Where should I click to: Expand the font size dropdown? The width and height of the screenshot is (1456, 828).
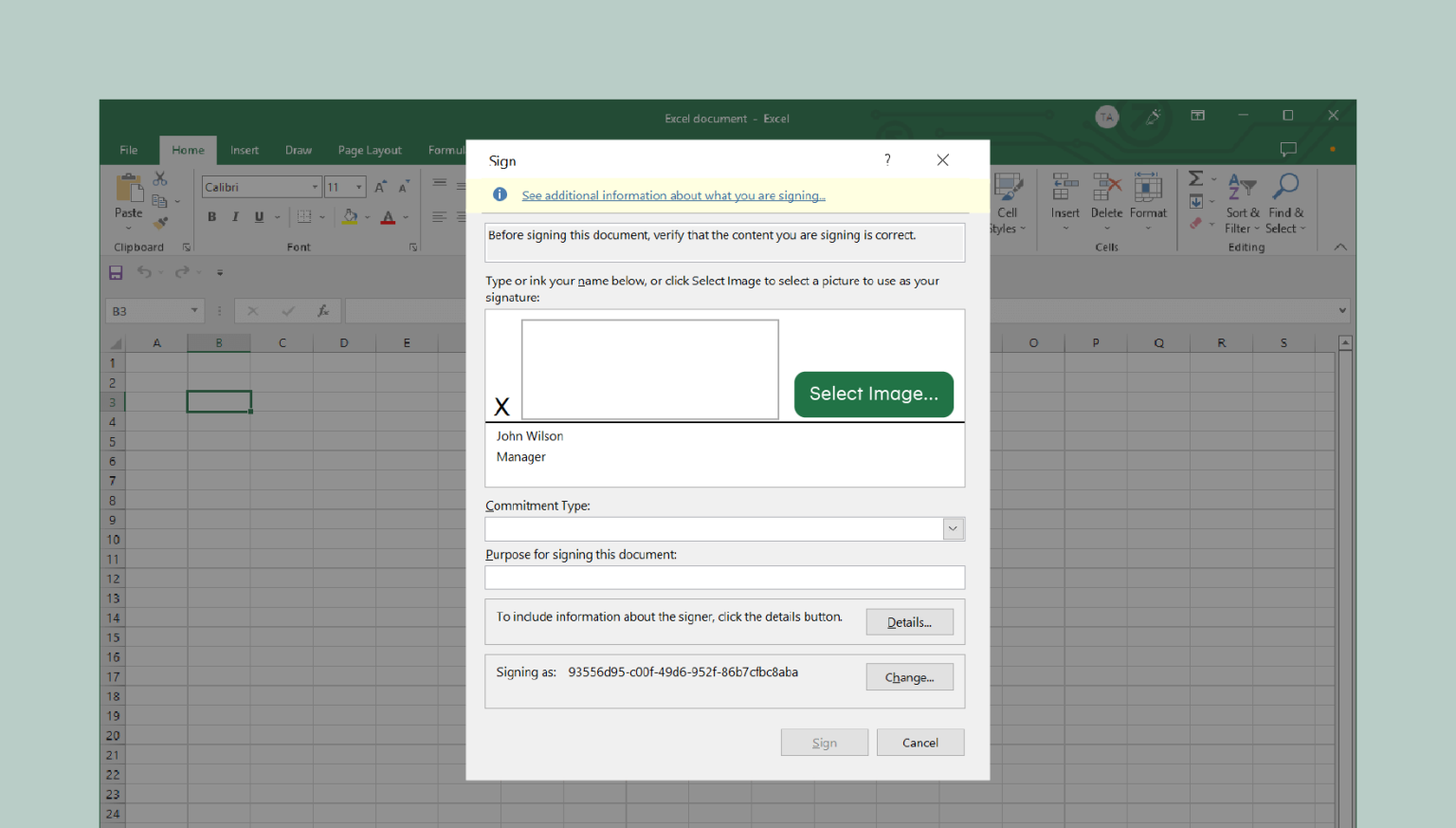coord(357,186)
